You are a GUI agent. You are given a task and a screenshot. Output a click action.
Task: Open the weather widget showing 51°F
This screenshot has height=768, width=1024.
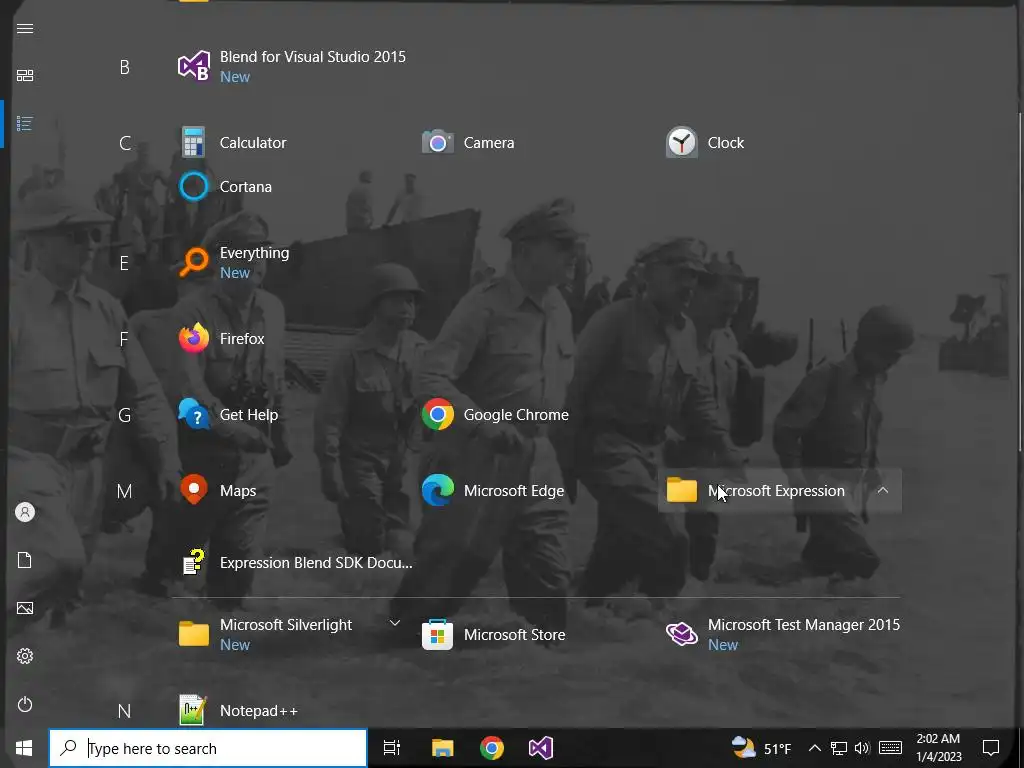761,748
